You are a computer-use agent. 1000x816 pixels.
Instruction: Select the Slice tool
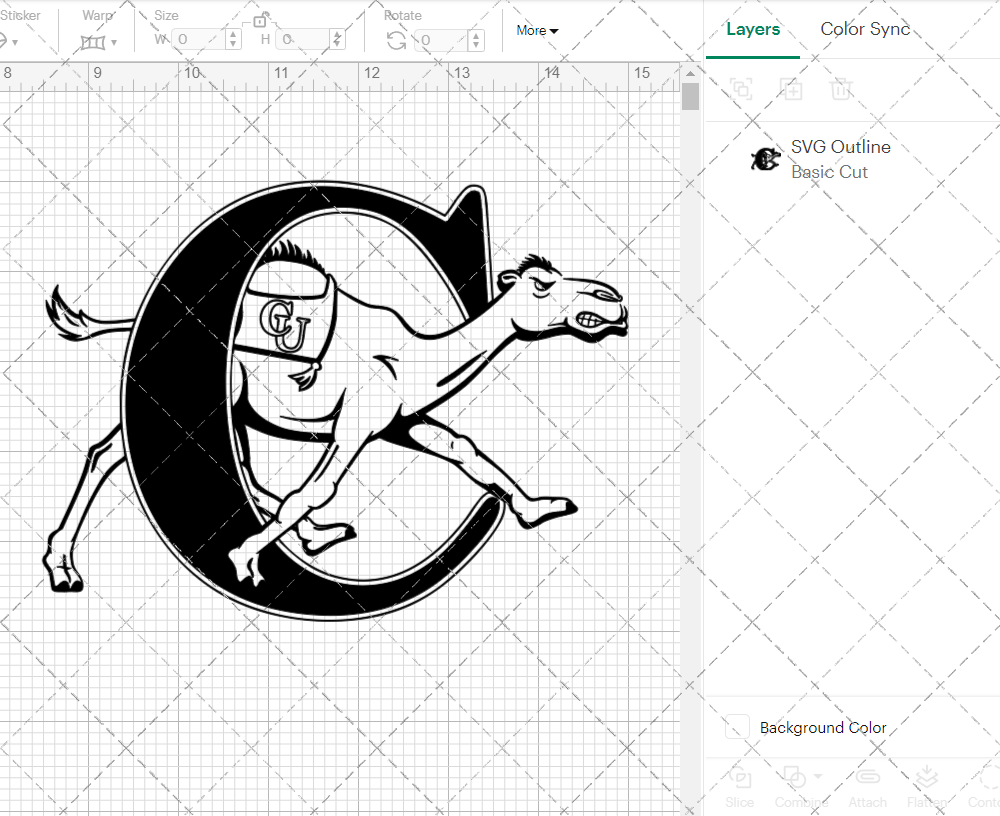739,778
